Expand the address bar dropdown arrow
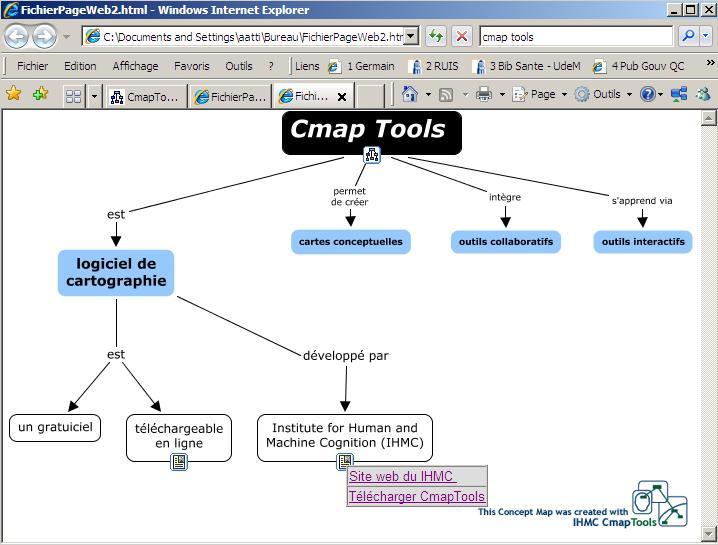This screenshot has width=718, height=545. [x=410, y=37]
